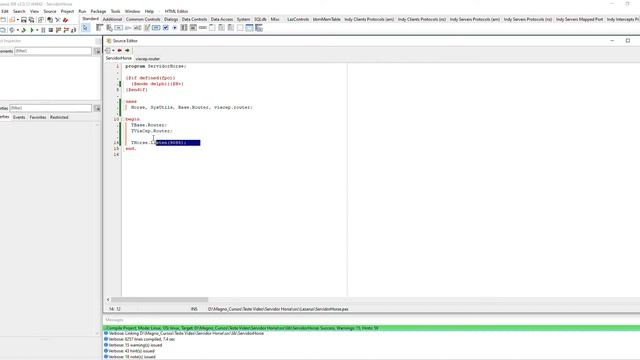Pick the TToggleBox component icon
The width and height of the screenshot is (640, 360).
click(156, 28)
